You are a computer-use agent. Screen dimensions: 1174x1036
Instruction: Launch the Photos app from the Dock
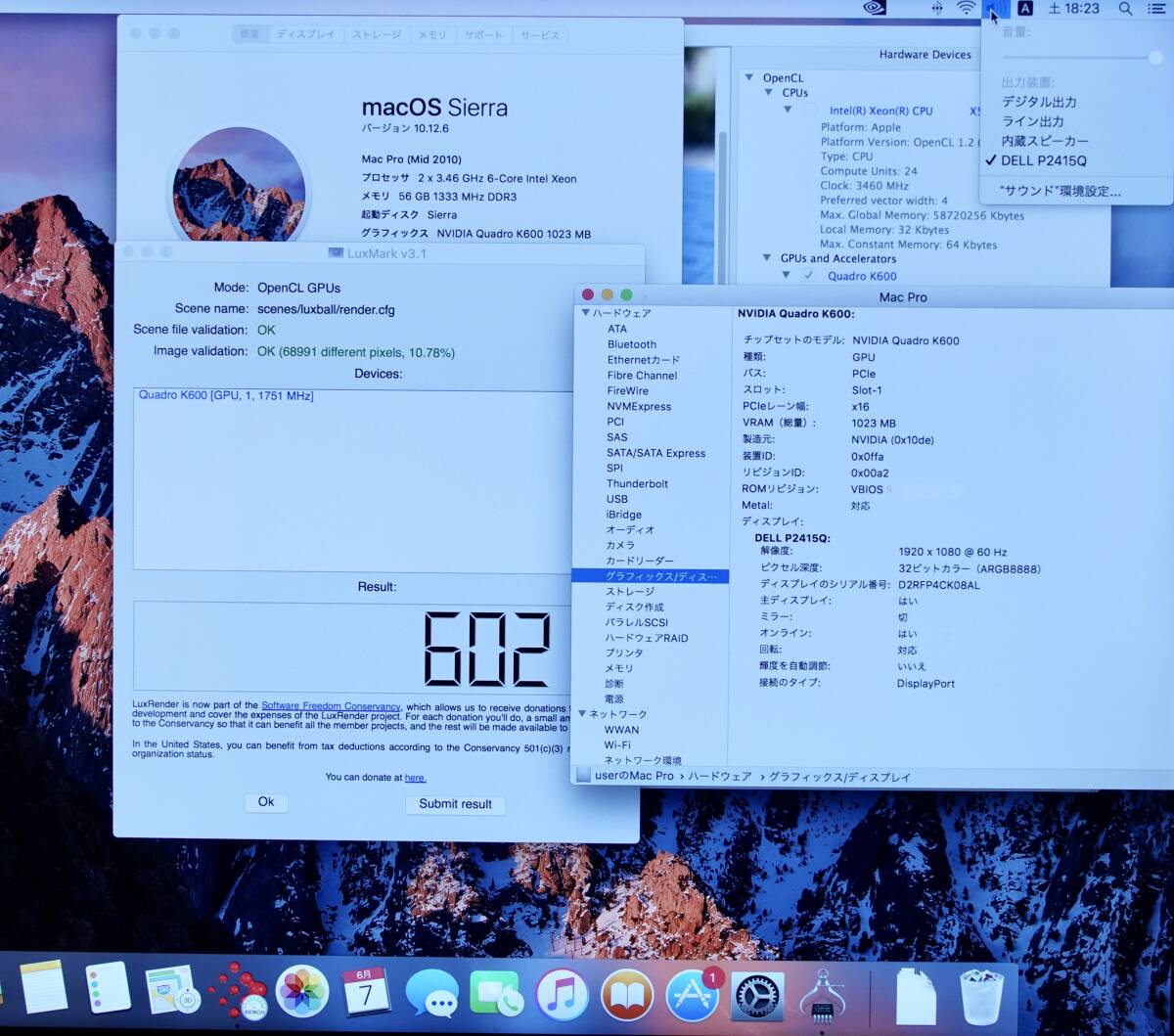pos(302,992)
